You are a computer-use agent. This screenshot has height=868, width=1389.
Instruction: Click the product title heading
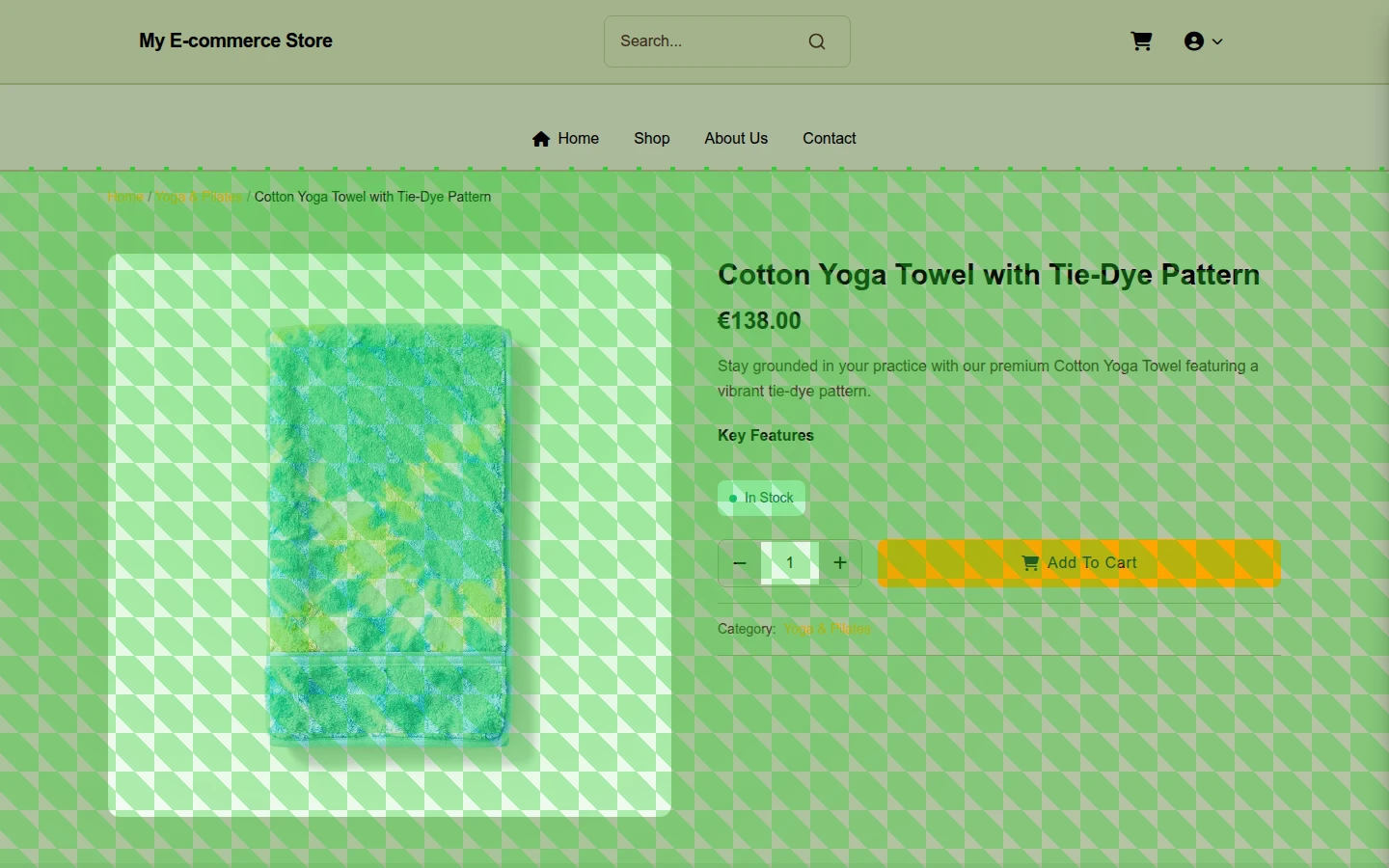tap(989, 275)
